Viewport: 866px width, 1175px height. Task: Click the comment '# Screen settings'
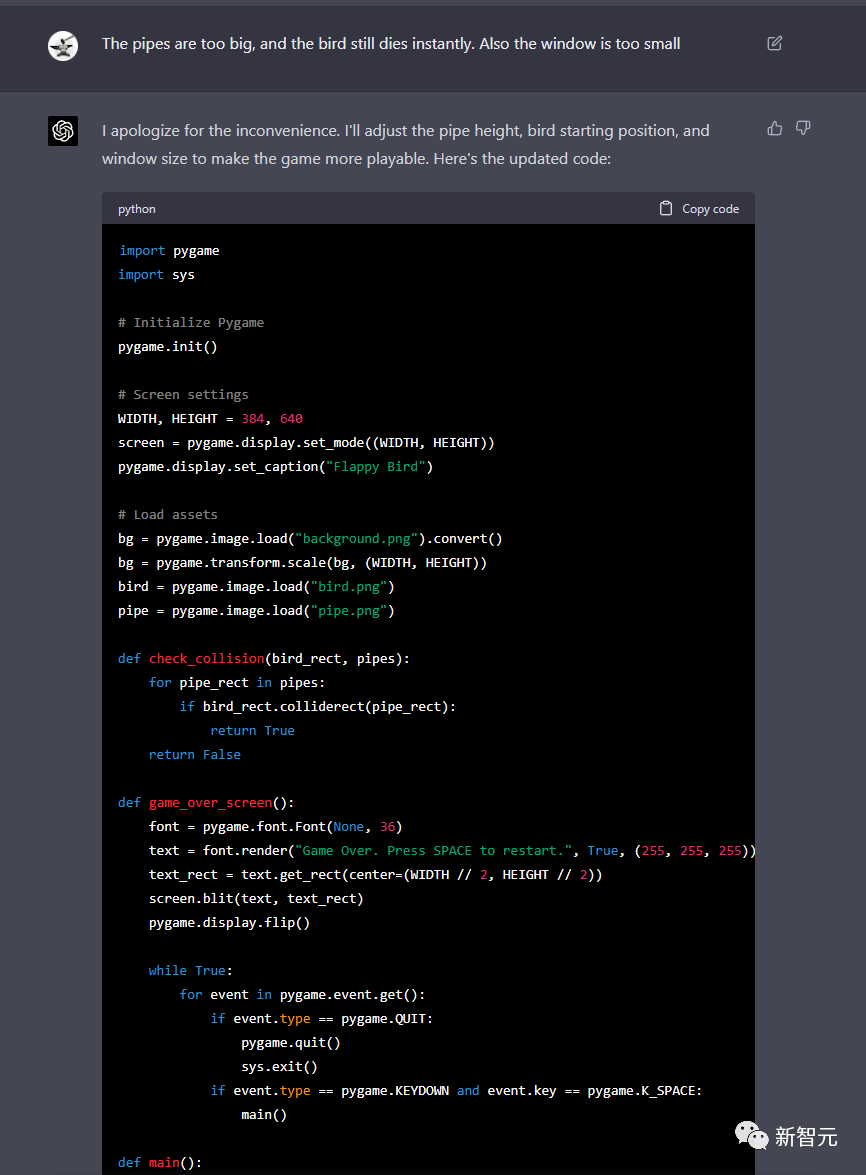(x=183, y=394)
